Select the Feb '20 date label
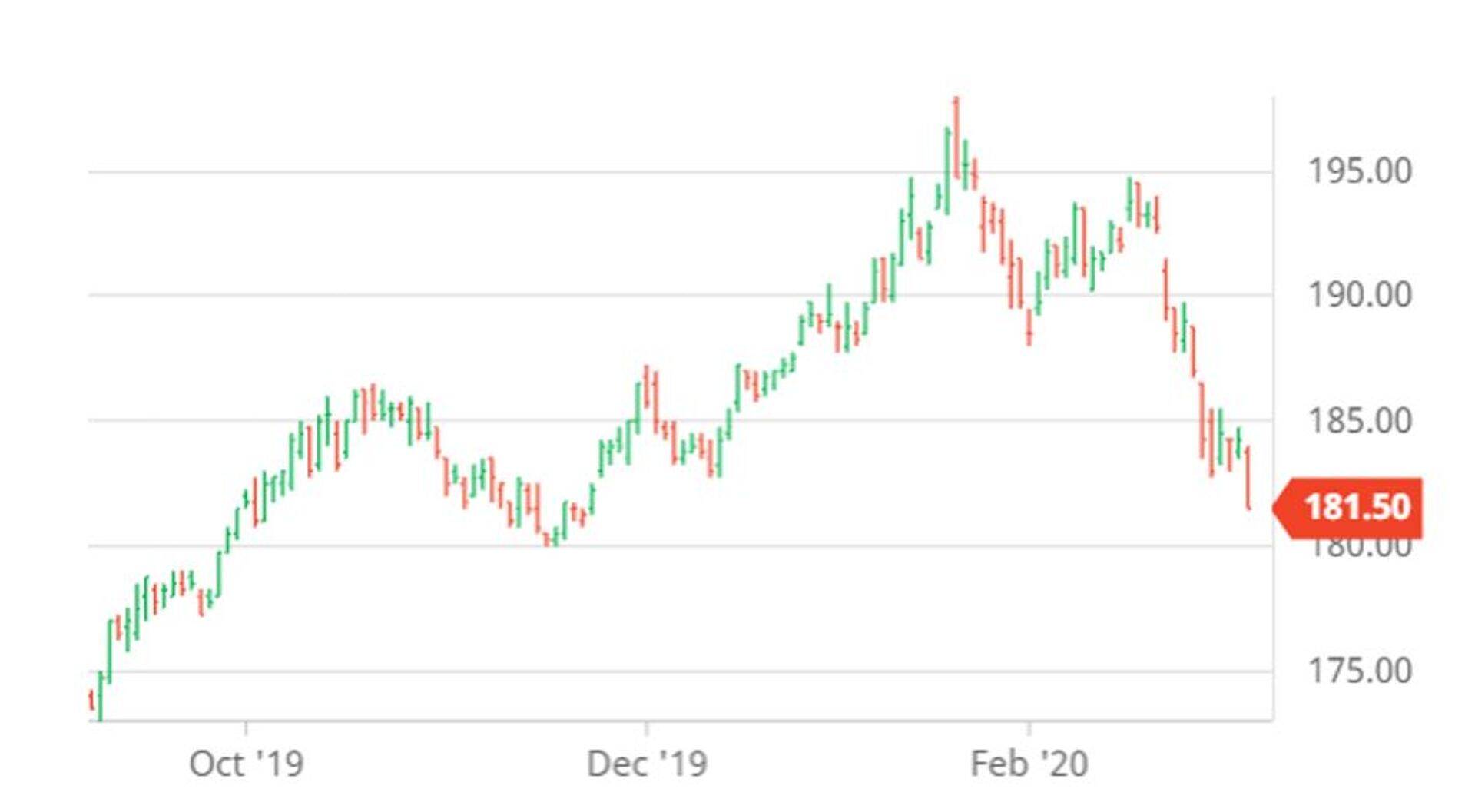 1029,764
